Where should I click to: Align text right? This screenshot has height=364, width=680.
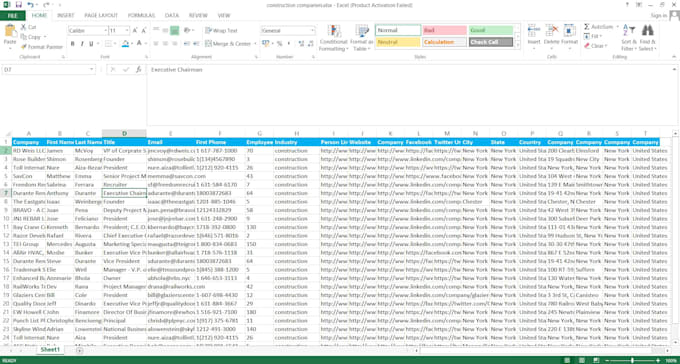[x=174, y=44]
